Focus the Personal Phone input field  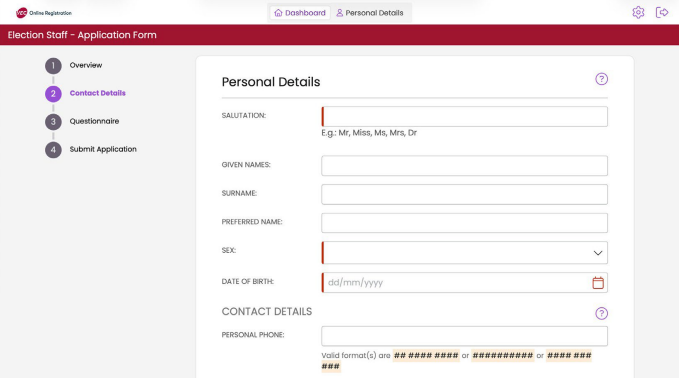coord(464,336)
